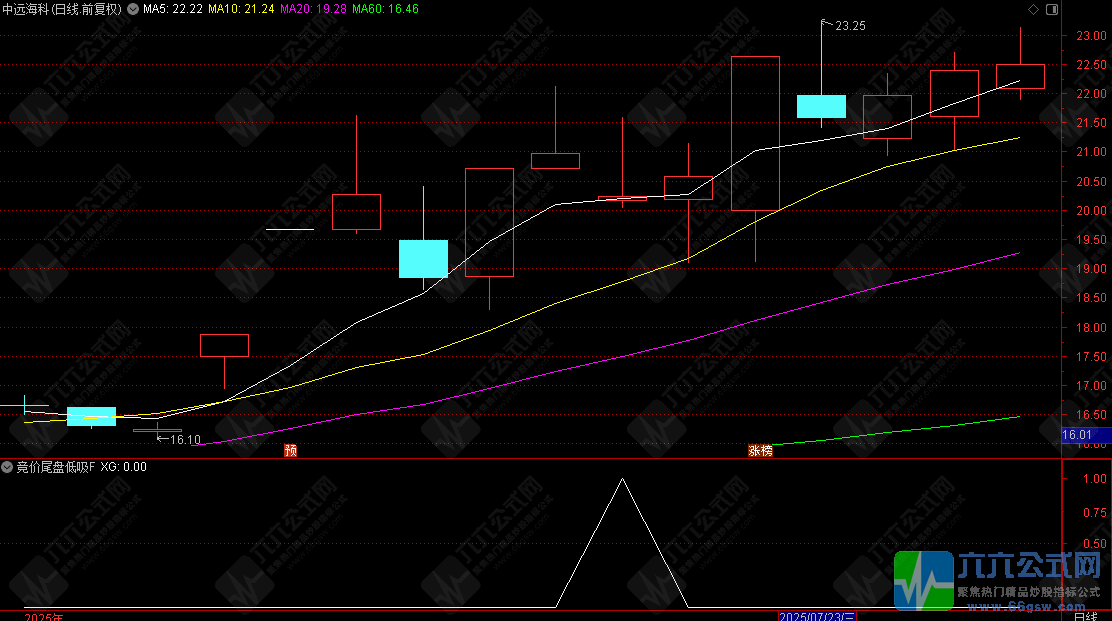Click the 涨榜 marker below the candles
This screenshot has height=621, width=1112.
[760, 450]
